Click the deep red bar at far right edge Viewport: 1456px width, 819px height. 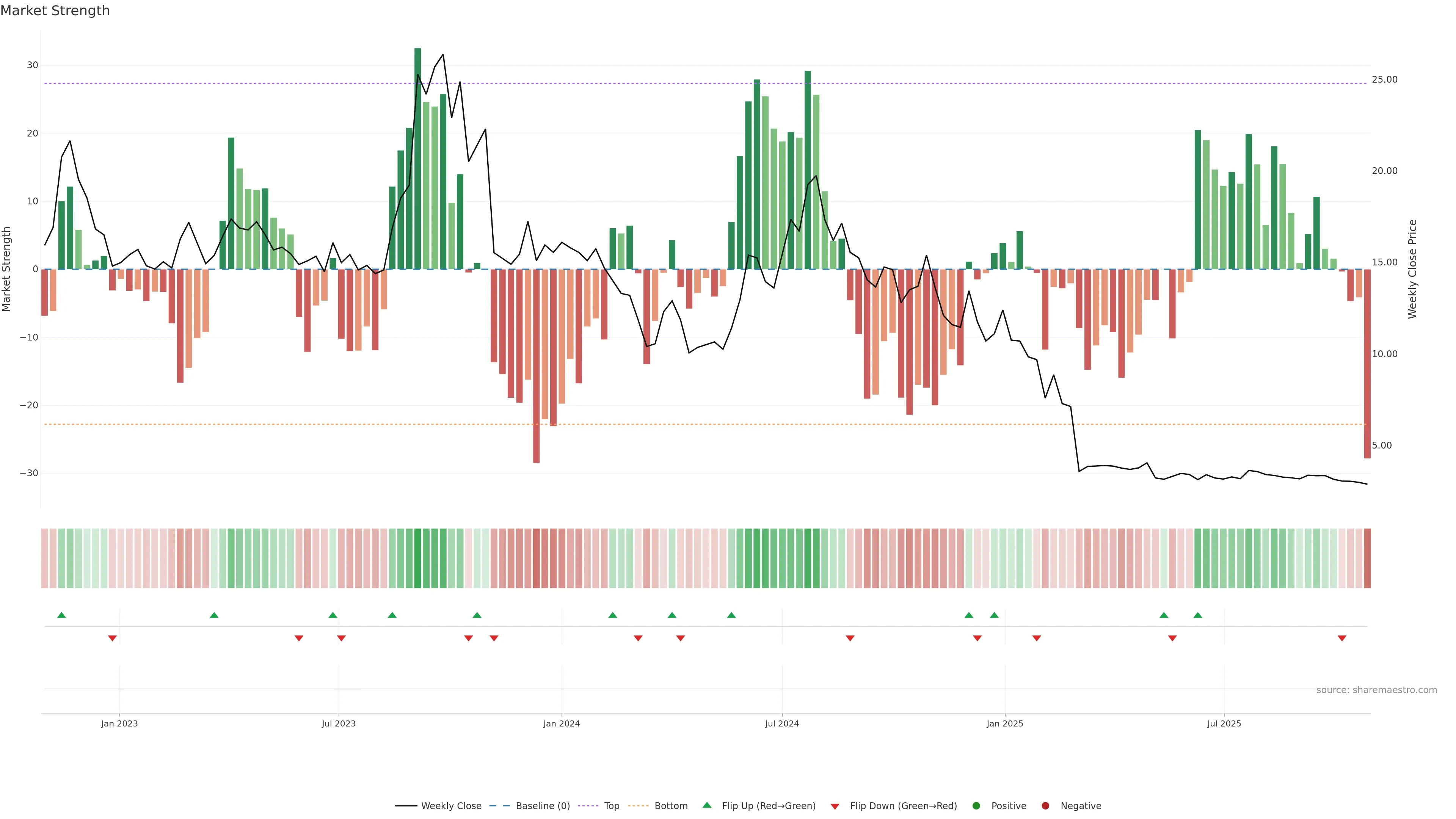tap(1367, 362)
